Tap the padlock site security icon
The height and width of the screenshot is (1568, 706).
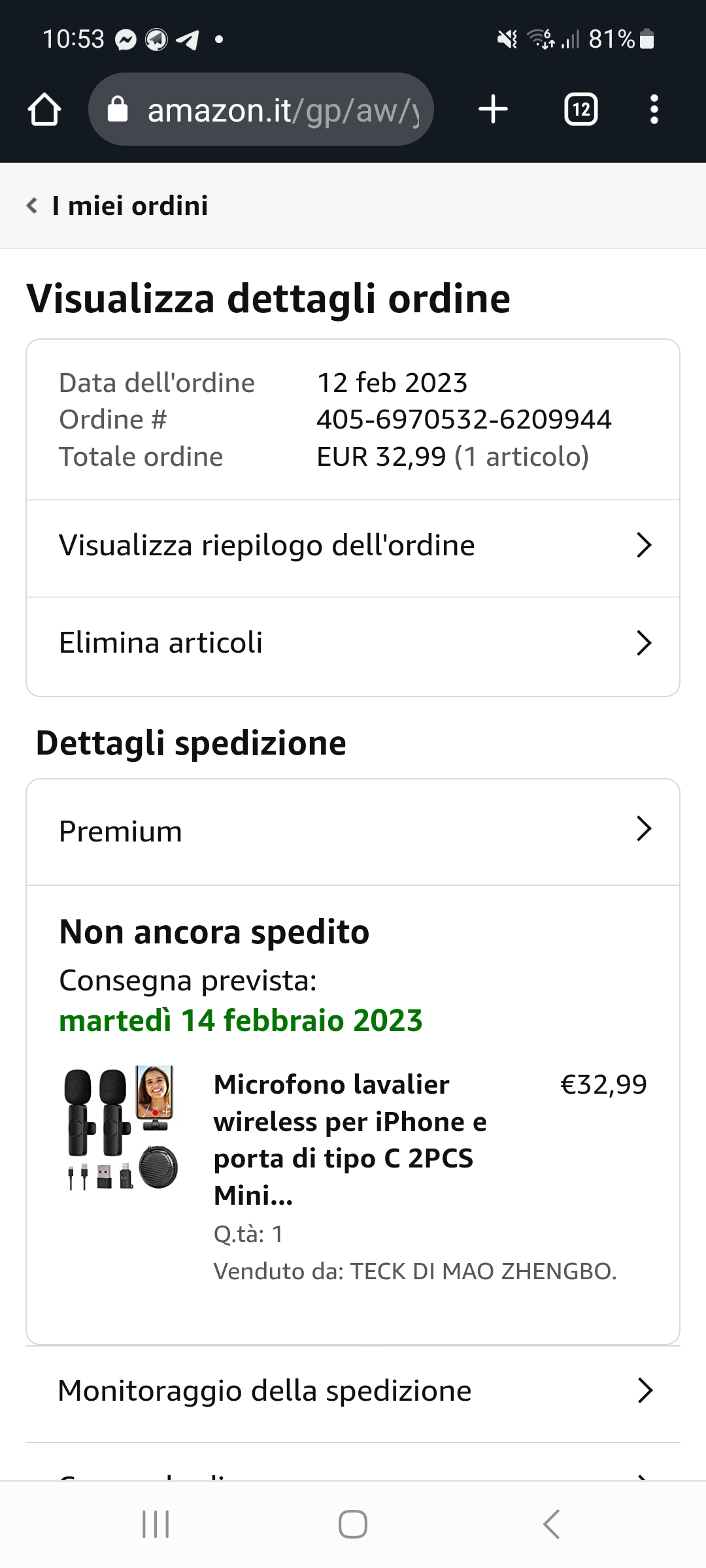[x=118, y=110]
